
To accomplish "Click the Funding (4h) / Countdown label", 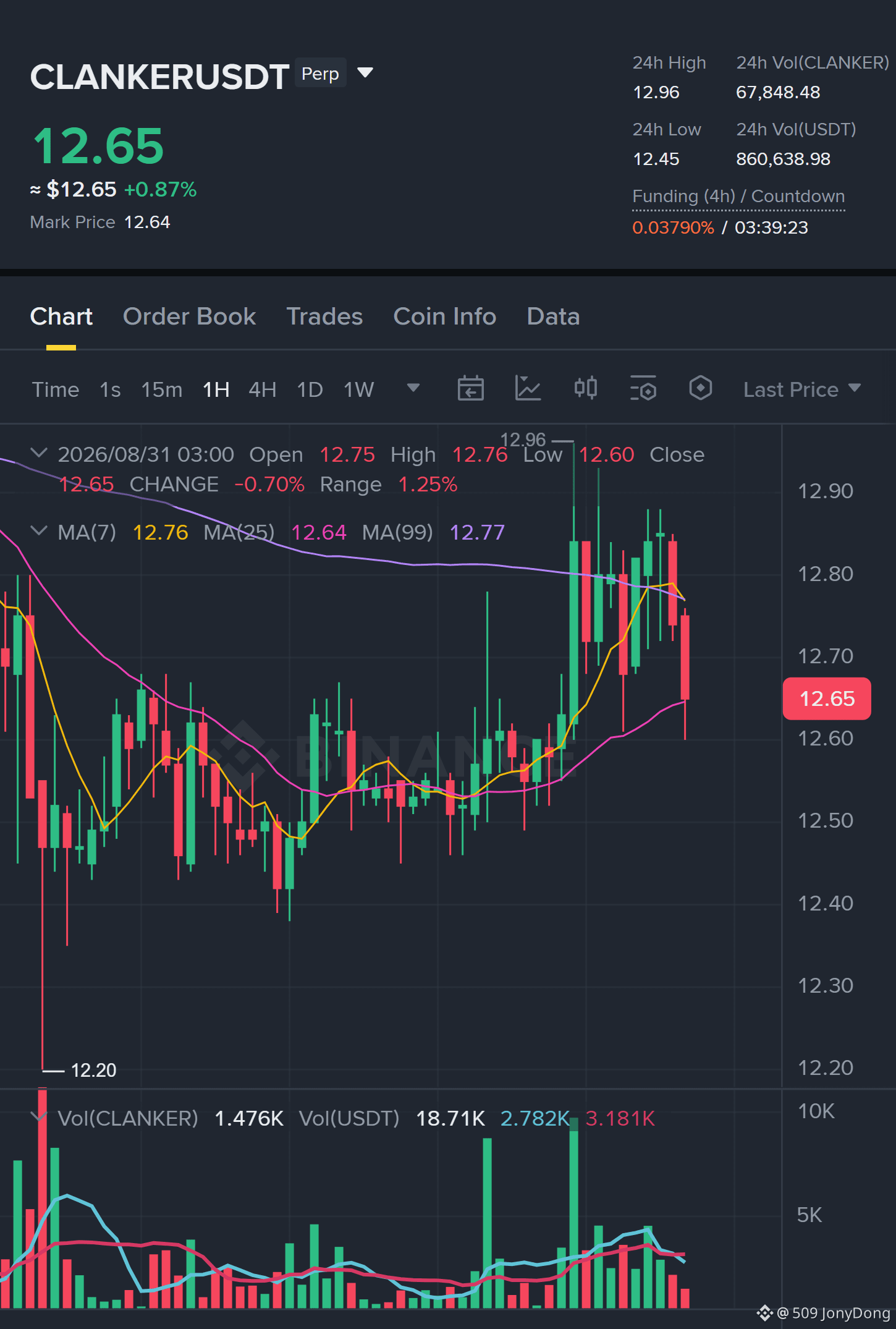I will pyautogui.click(x=738, y=197).
